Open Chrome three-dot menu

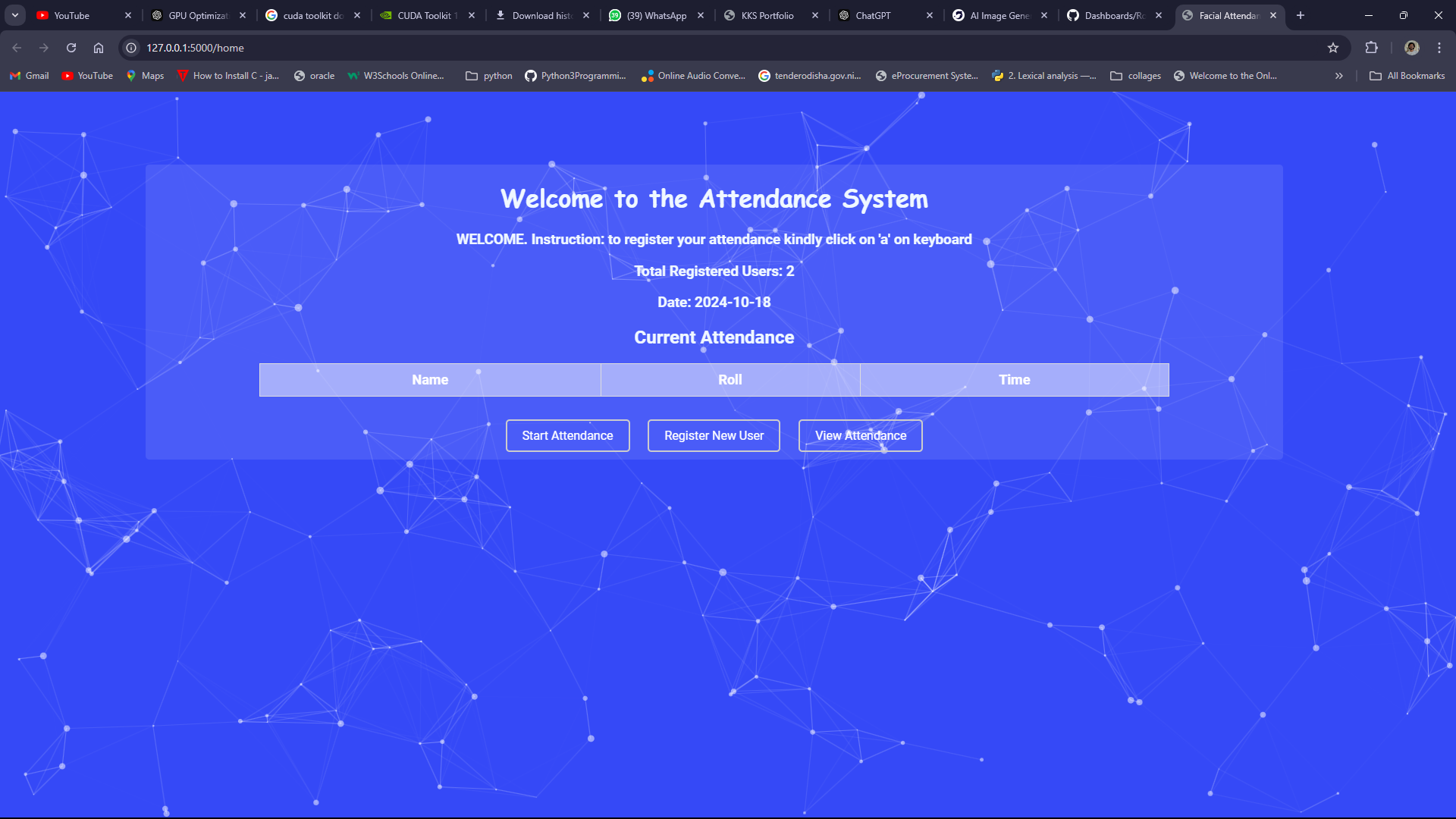point(1439,48)
